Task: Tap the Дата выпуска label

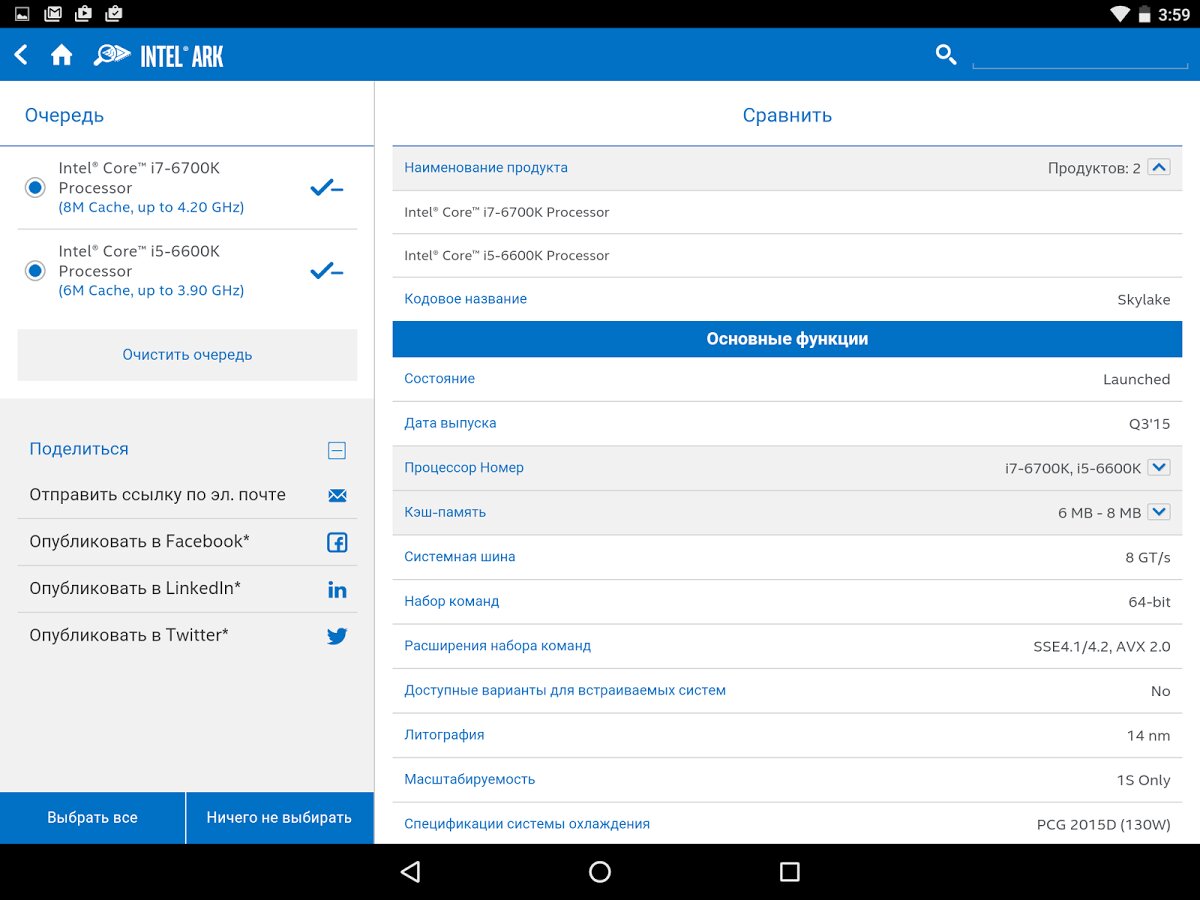Action: [450, 423]
